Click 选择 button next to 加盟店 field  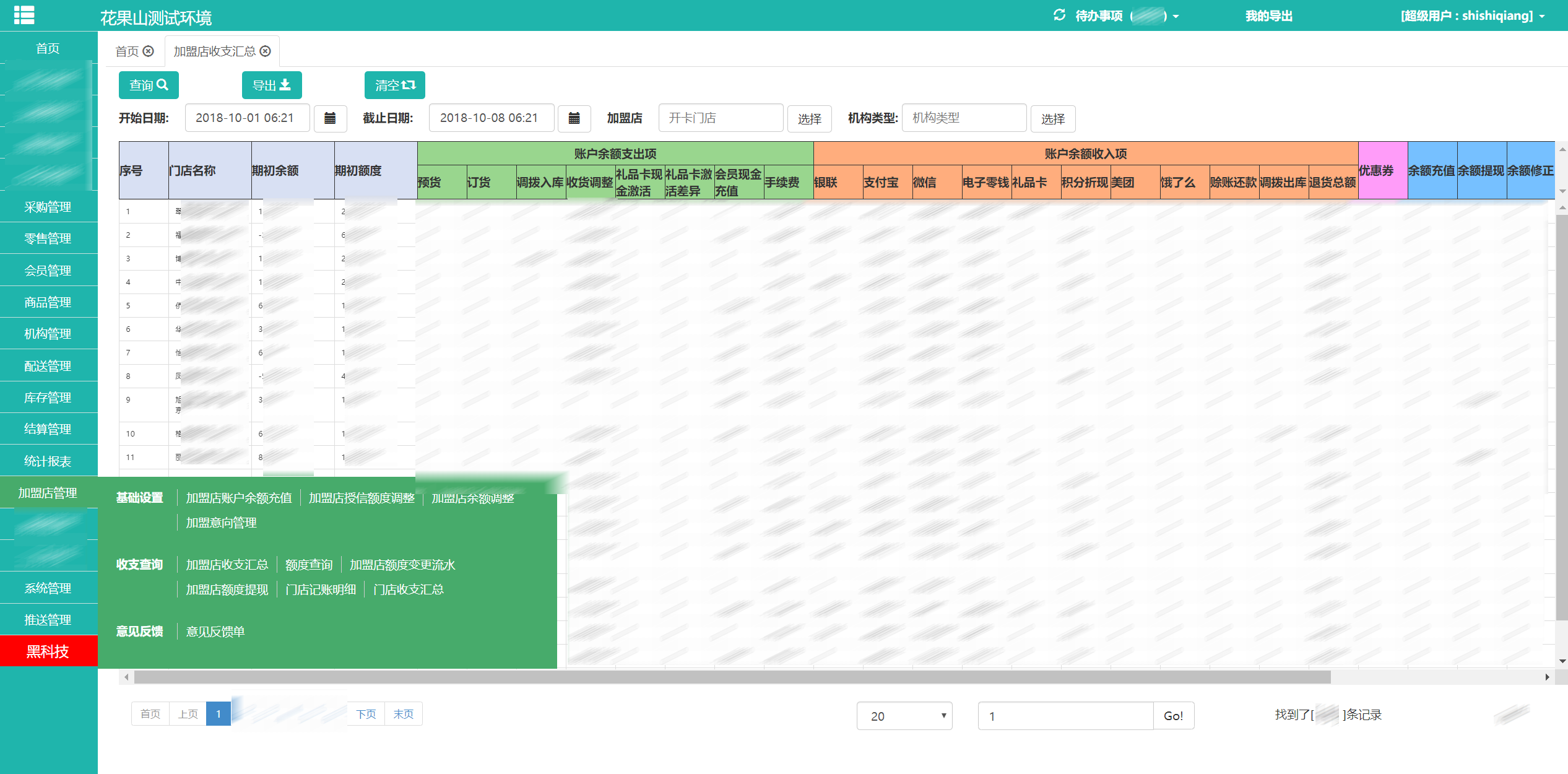pyautogui.click(x=809, y=119)
